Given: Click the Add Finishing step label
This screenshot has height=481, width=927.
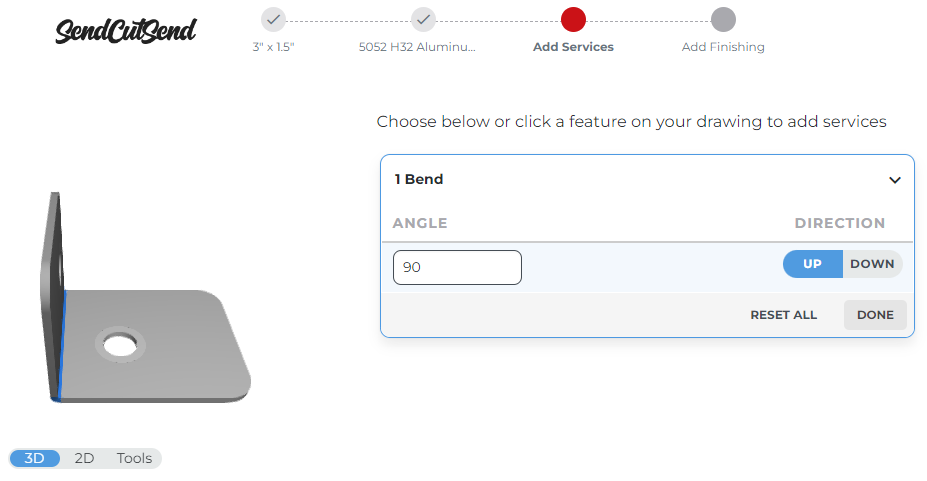Looking at the screenshot, I should tap(723, 47).
